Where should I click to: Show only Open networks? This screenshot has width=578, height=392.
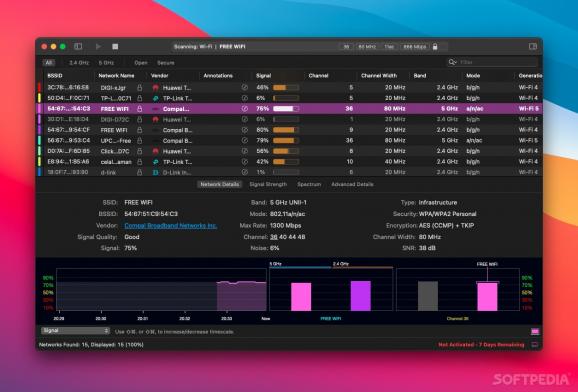click(141, 63)
